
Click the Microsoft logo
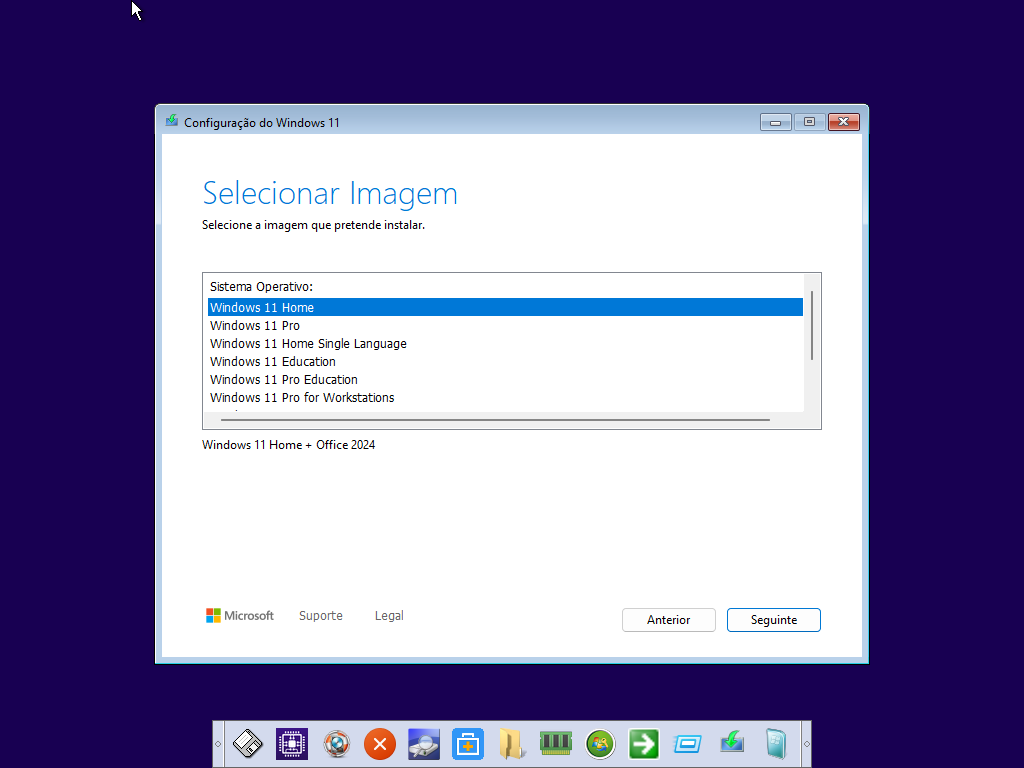pyautogui.click(x=240, y=615)
